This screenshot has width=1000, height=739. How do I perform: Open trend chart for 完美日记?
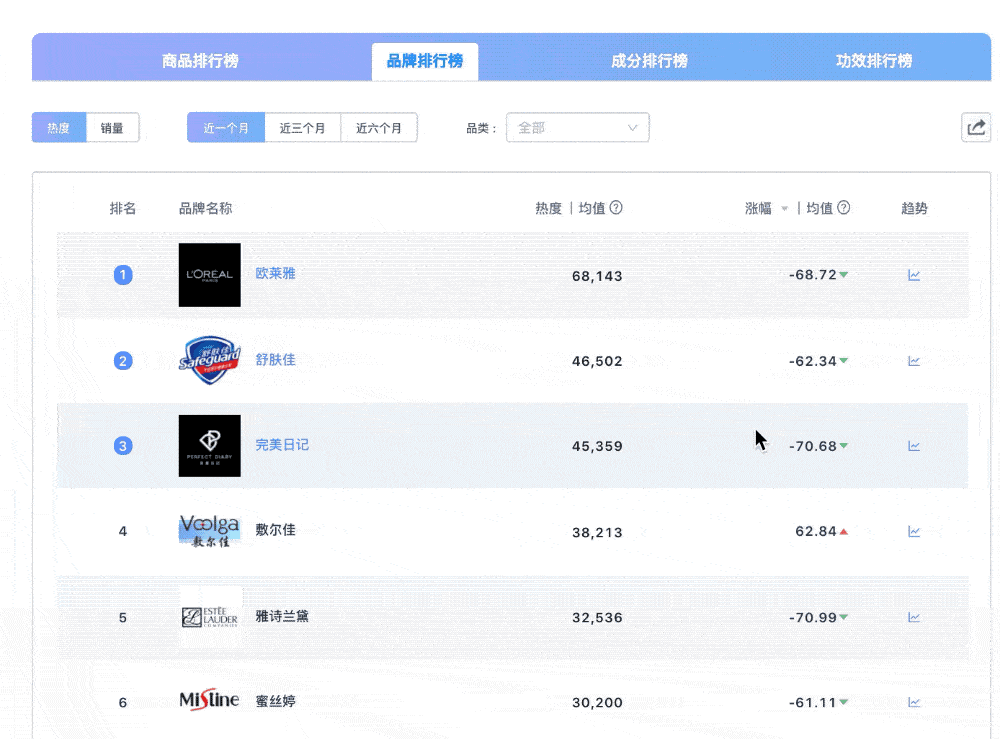914,446
